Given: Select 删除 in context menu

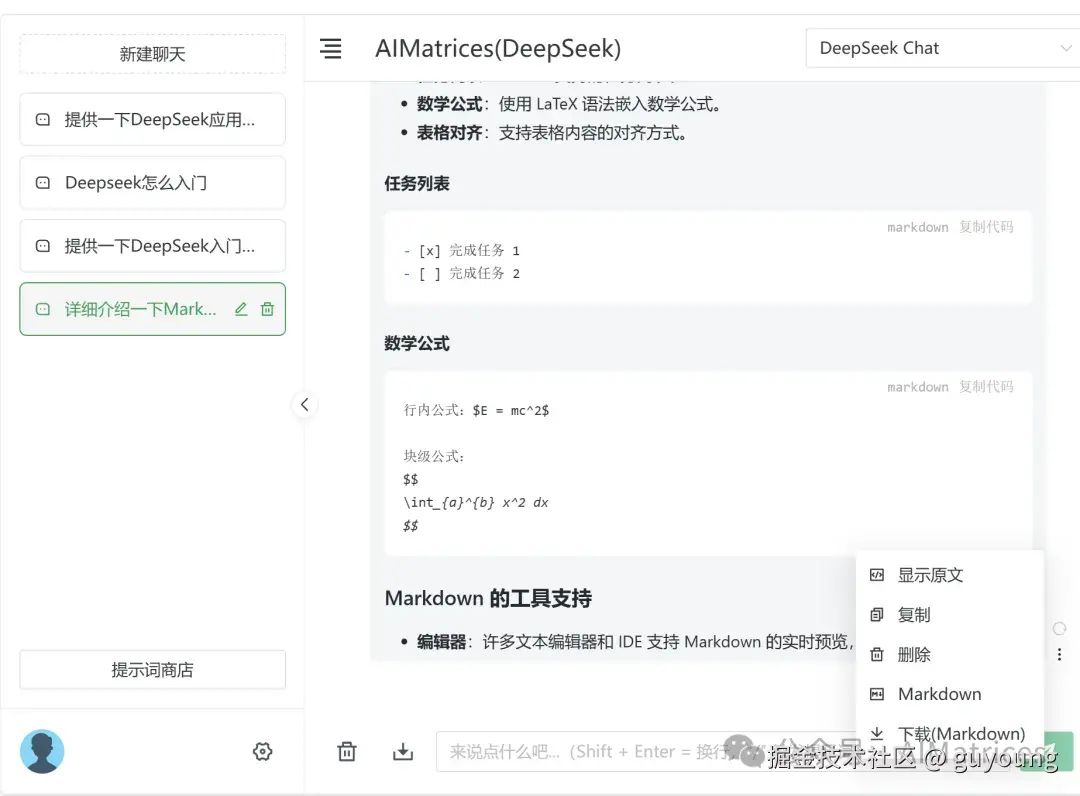Looking at the screenshot, I should 951,654.
